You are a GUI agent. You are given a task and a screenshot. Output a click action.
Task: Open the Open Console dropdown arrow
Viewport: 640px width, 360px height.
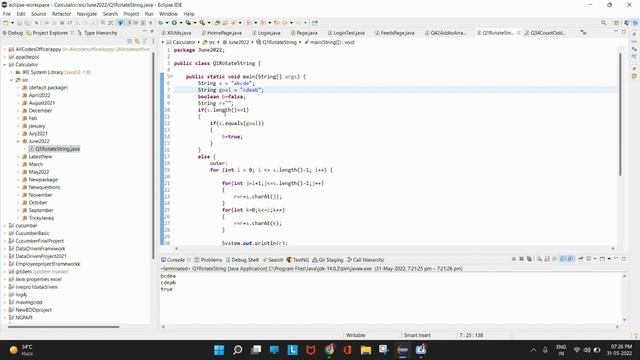click(x=609, y=259)
